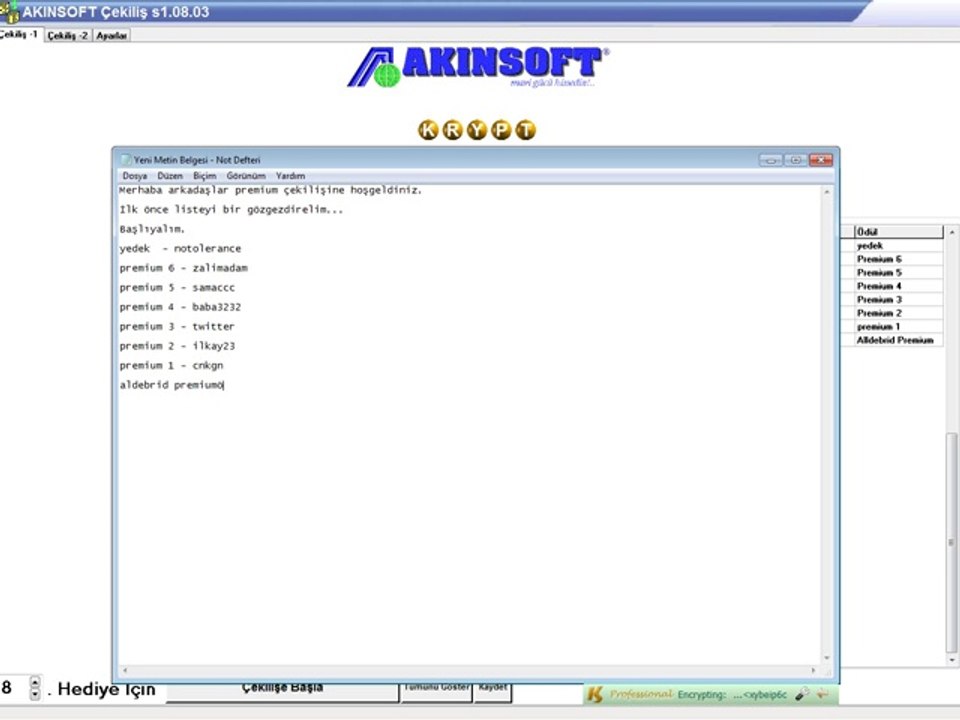
Task: Maximize the Notepad window
Action: click(x=796, y=160)
